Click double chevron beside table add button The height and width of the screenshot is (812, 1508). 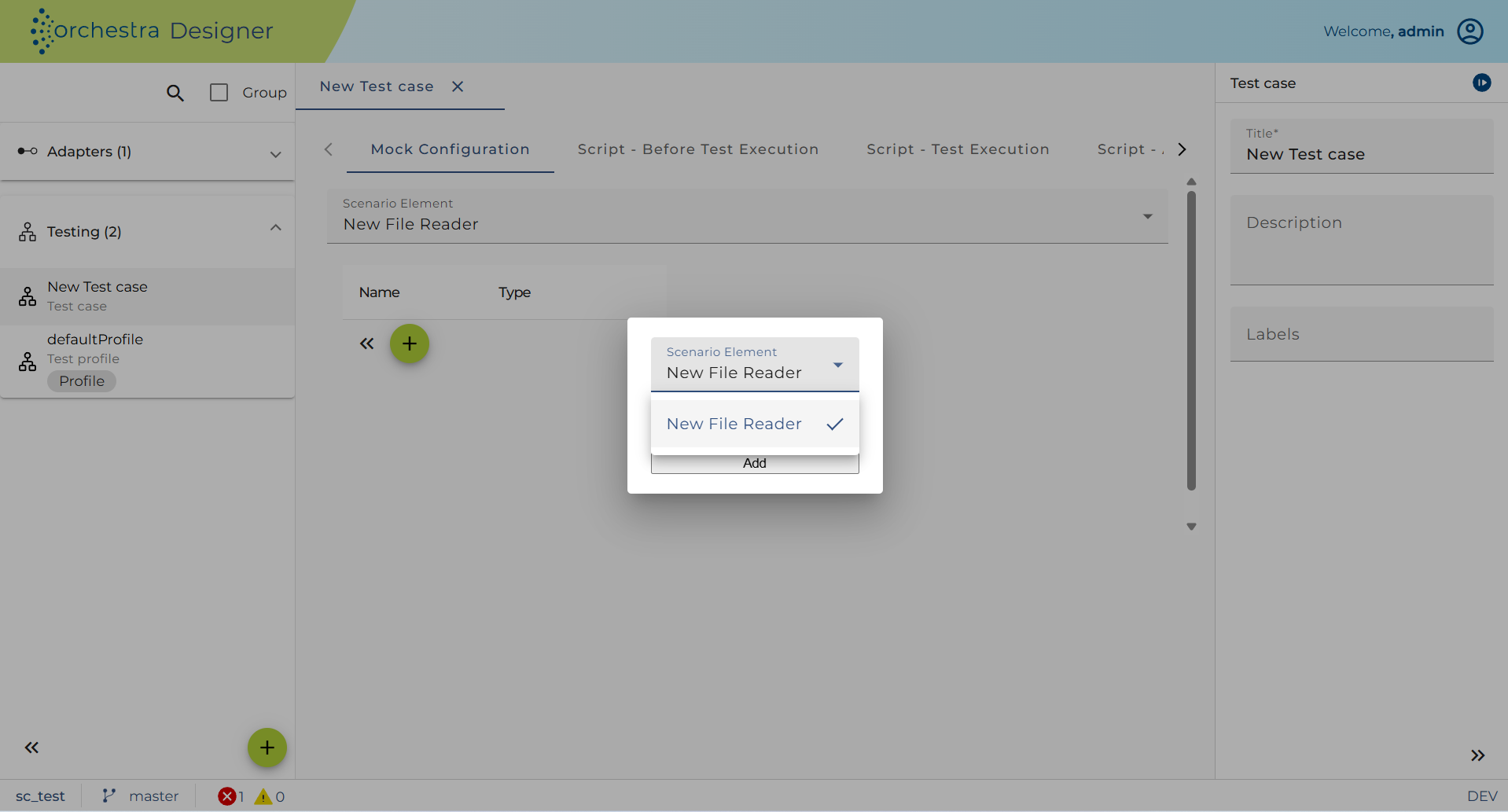(366, 344)
